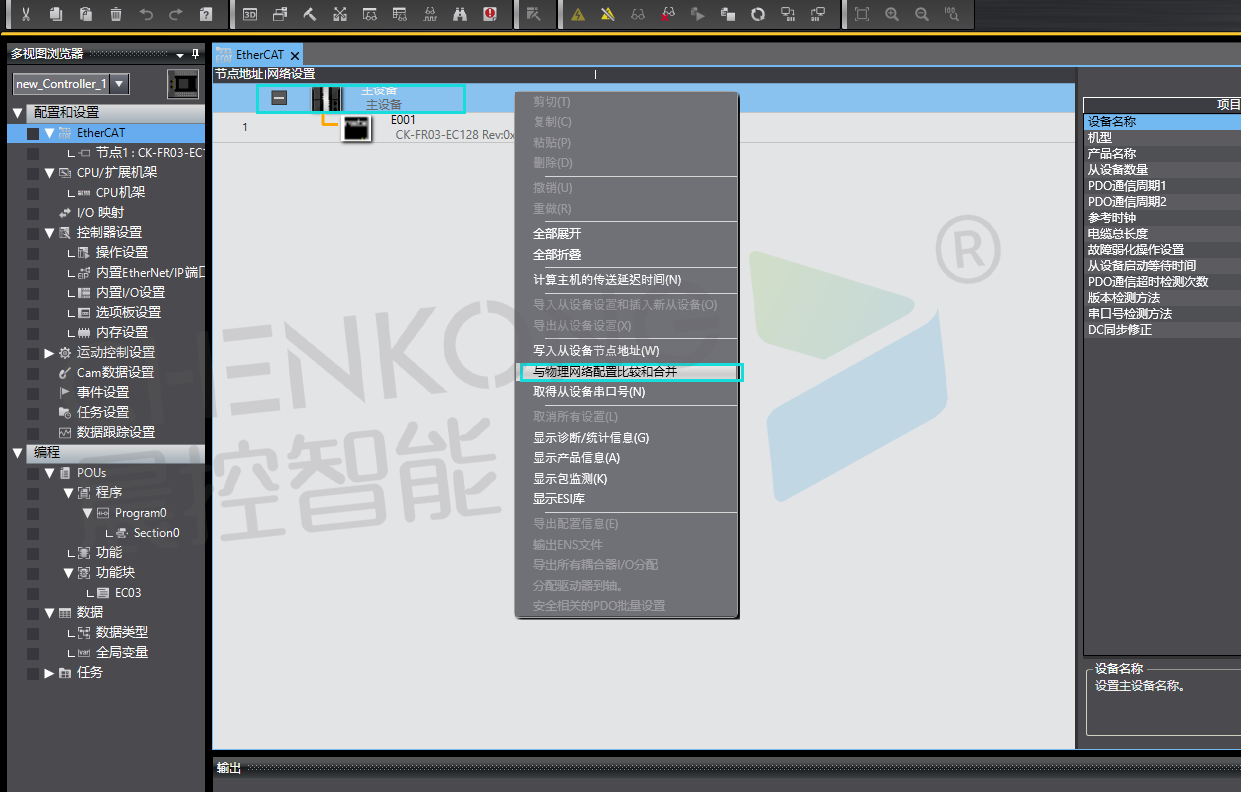Close the EtherCAT tab

click(x=295, y=55)
